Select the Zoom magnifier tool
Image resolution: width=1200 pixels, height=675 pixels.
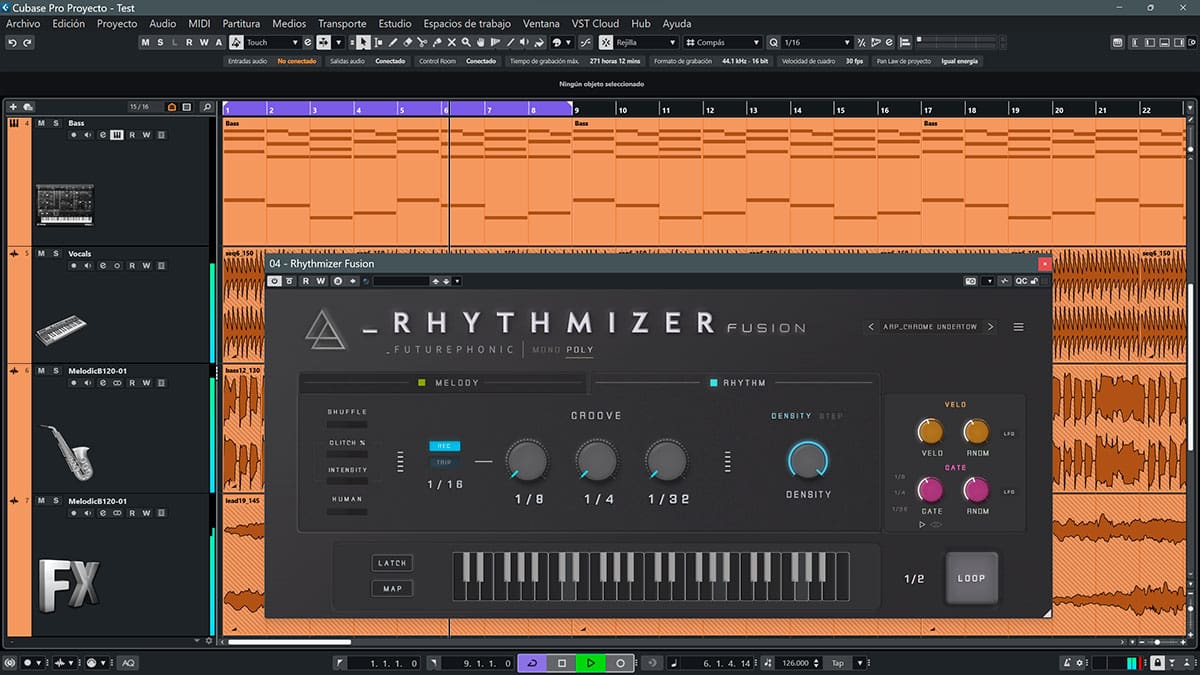pyautogui.click(x=467, y=42)
